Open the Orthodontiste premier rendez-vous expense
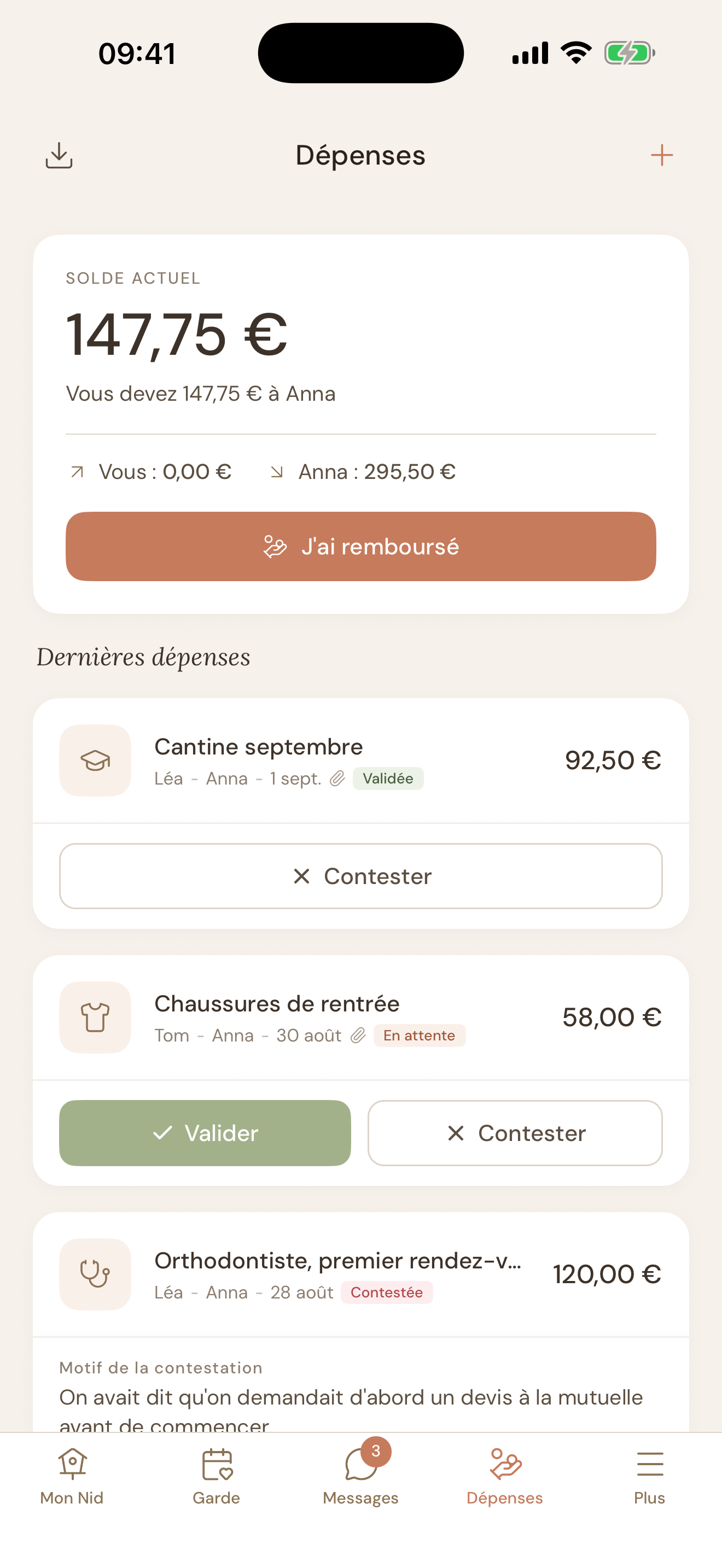The height and width of the screenshot is (1568, 722). pyautogui.click(x=361, y=1274)
